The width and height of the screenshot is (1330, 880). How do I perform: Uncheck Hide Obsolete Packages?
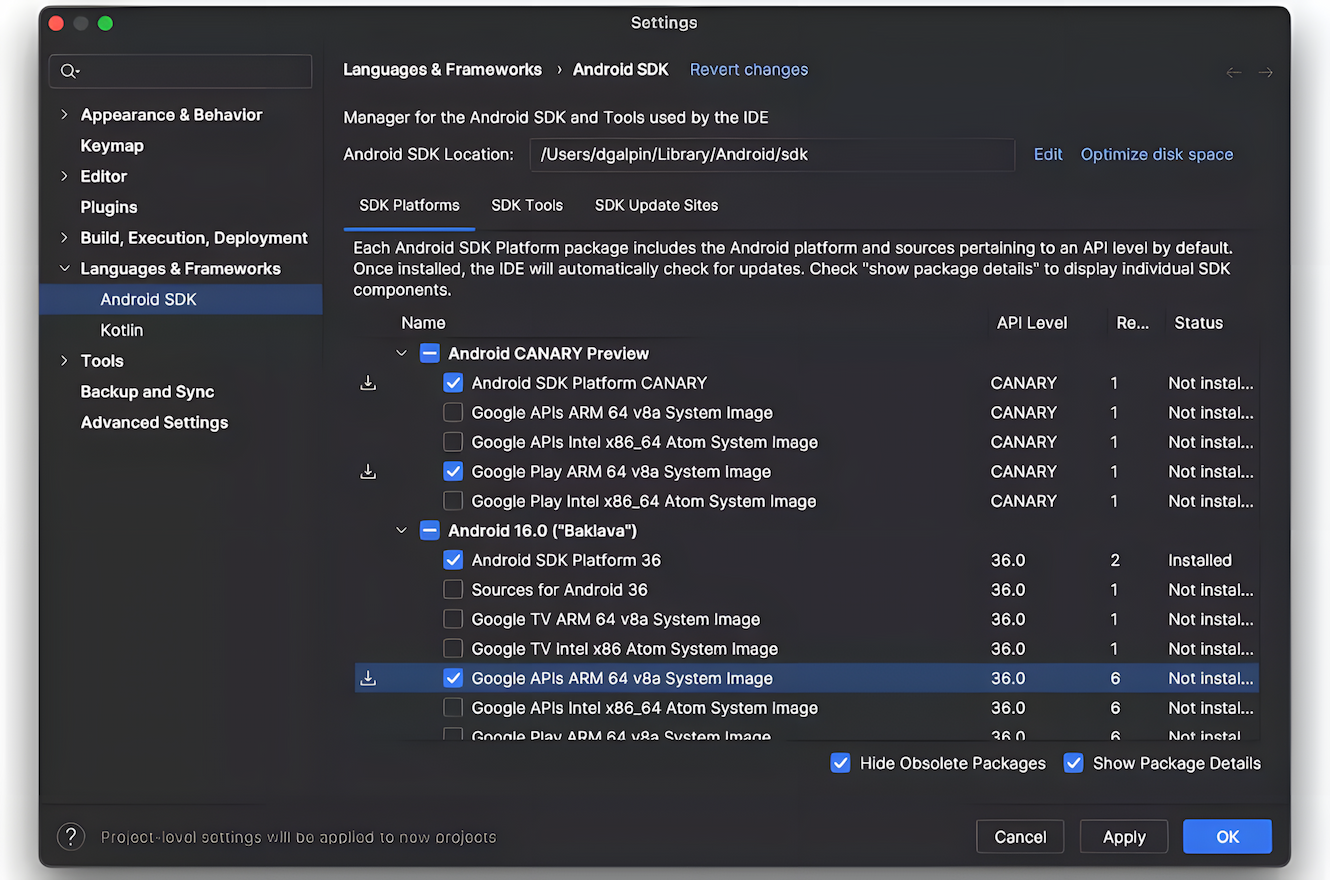click(x=841, y=763)
